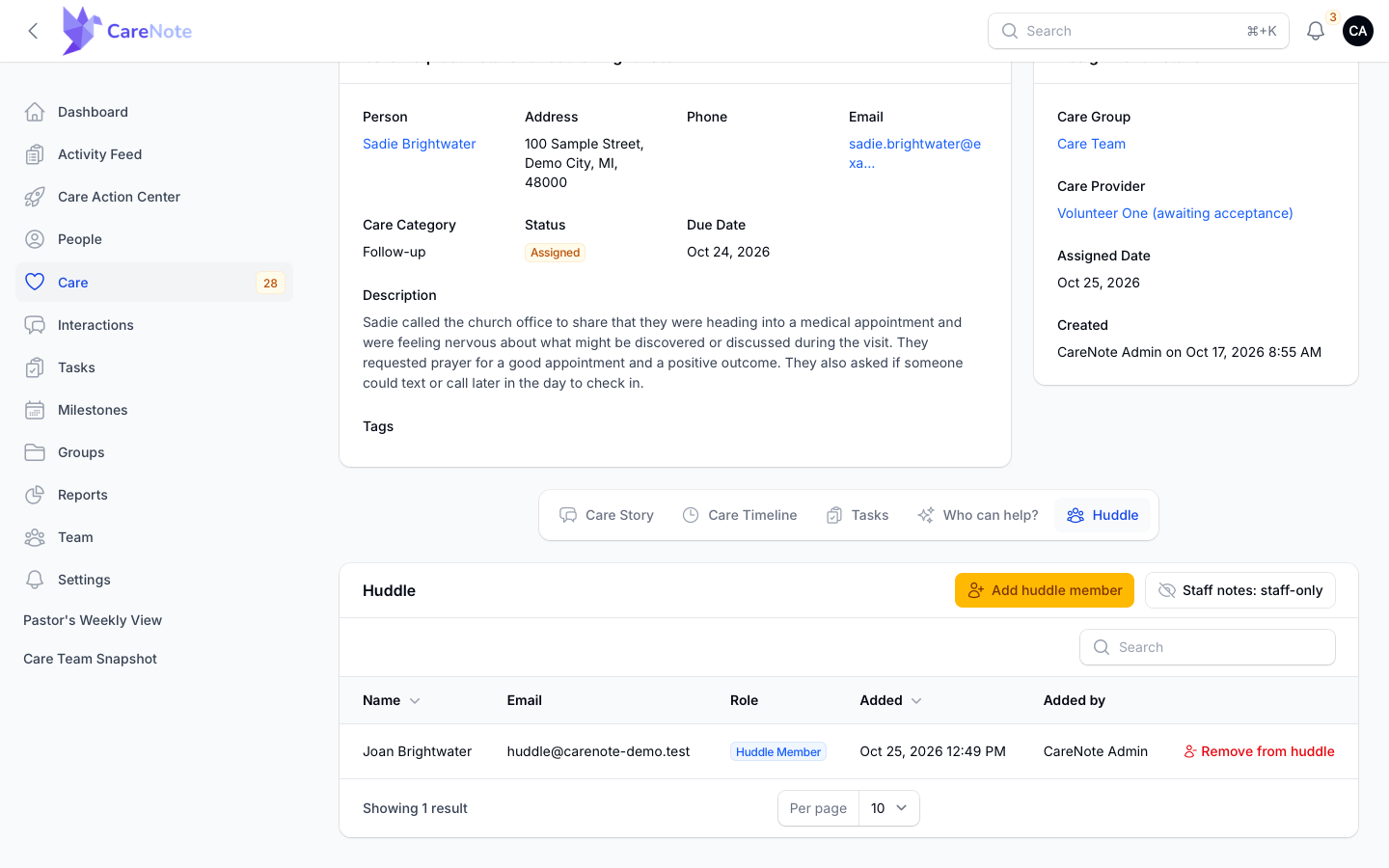Sort huddle table by Added column

click(890, 700)
